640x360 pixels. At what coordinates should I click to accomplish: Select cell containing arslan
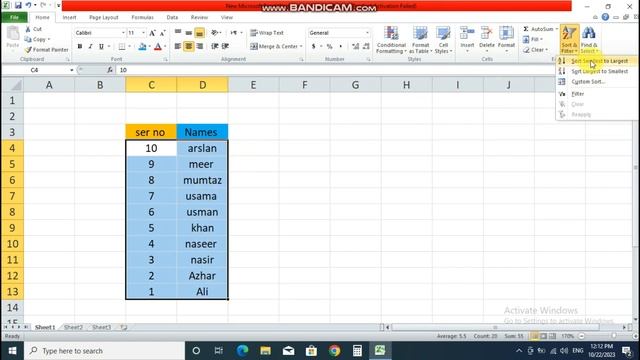pos(202,148)
